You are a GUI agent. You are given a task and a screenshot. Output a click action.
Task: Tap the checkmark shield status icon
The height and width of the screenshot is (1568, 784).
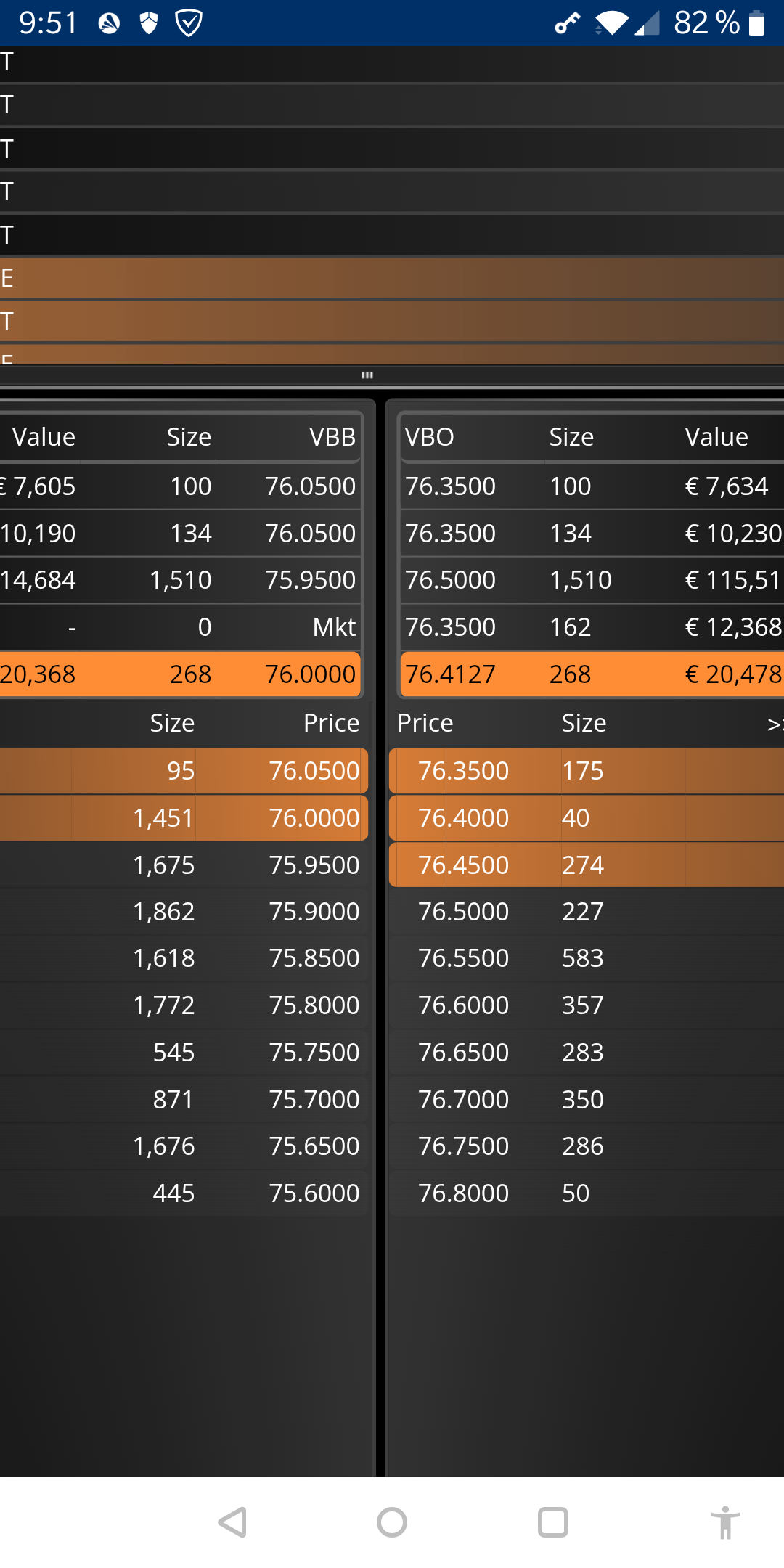coord(189,23)
